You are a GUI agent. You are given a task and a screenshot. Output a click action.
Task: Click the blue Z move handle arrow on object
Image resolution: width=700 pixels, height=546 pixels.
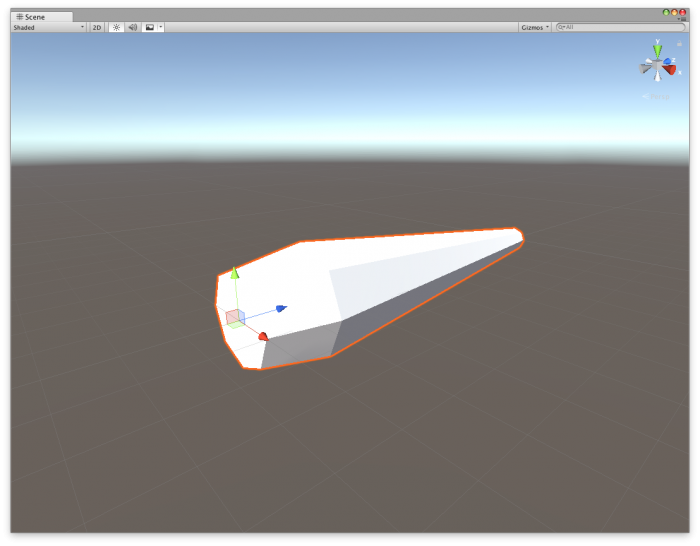tap(281, 308)
